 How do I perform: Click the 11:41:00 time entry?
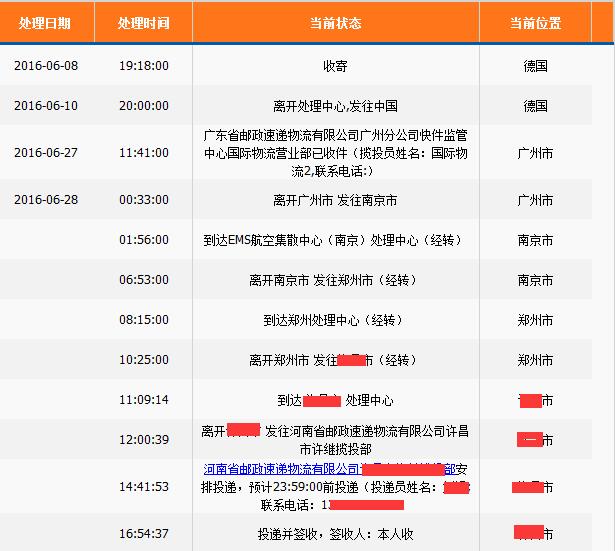tap(143, 153)
